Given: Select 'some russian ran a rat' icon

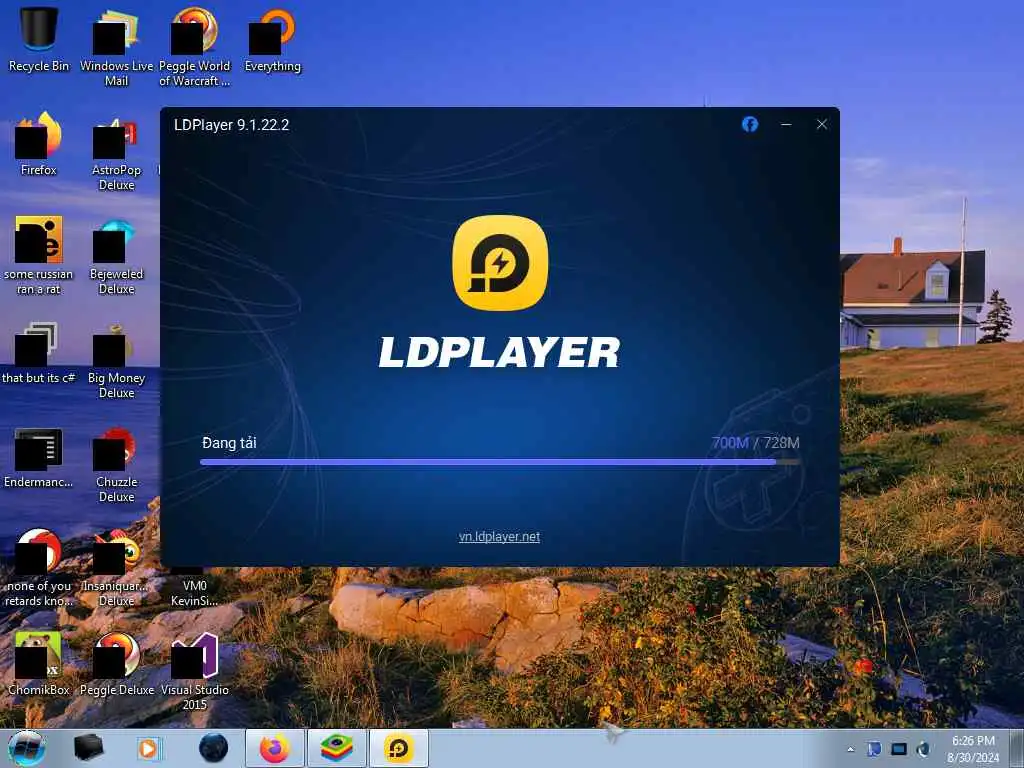Looking at the screenshot, I should [39, 255].
